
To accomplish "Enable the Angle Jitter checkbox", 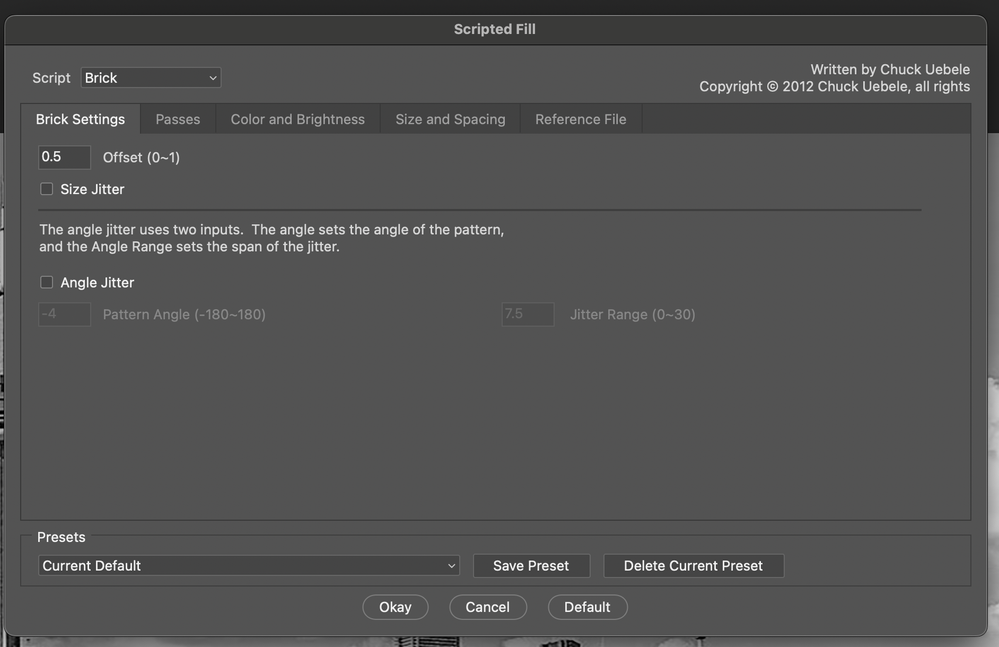I will tap(46, 281).
